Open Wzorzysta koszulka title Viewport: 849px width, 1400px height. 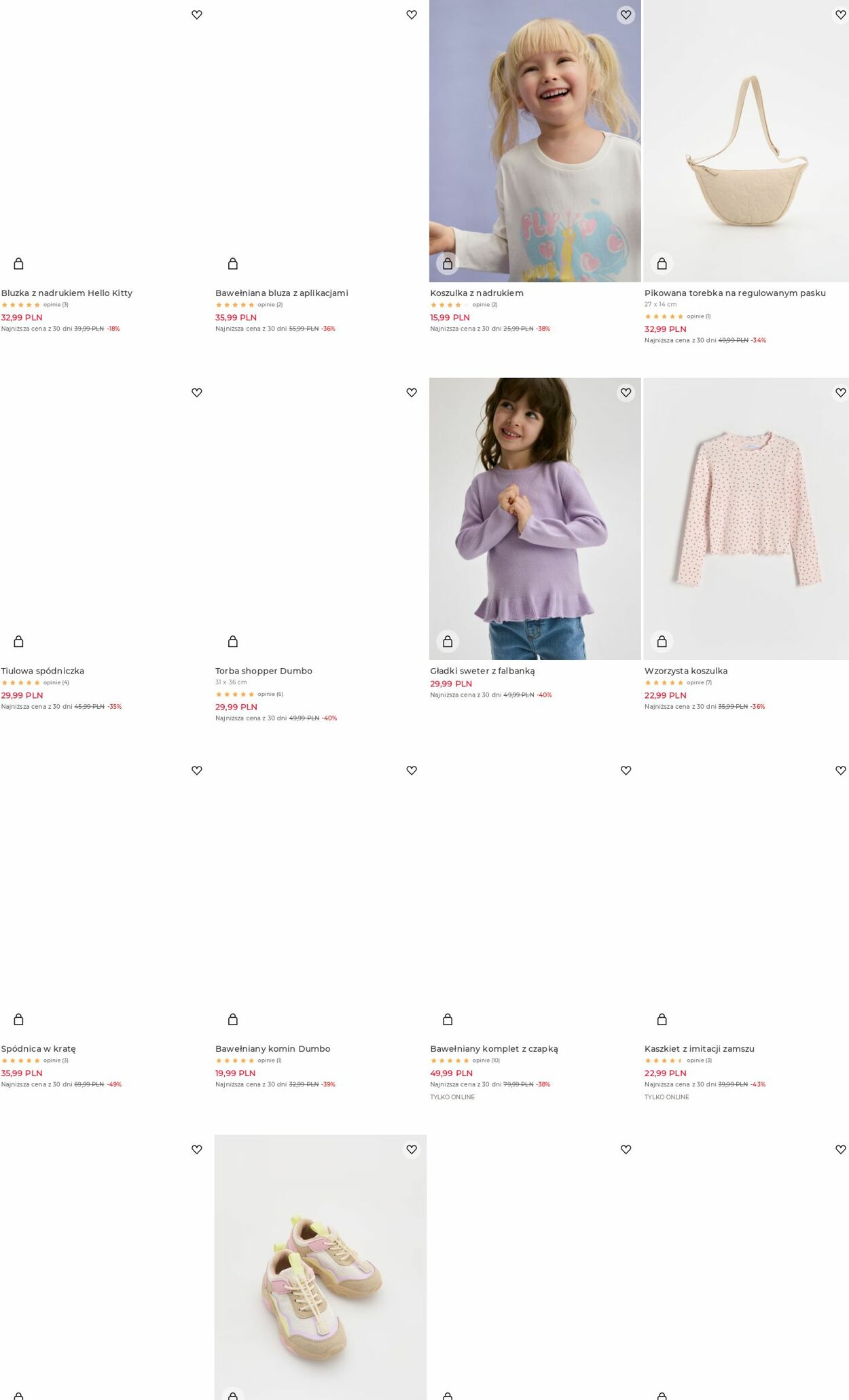pyautogui.click(x=686, y=671)
